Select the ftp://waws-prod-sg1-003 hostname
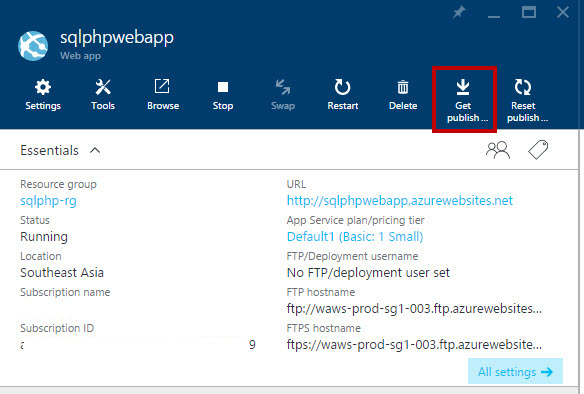 (x=414, y=309)
